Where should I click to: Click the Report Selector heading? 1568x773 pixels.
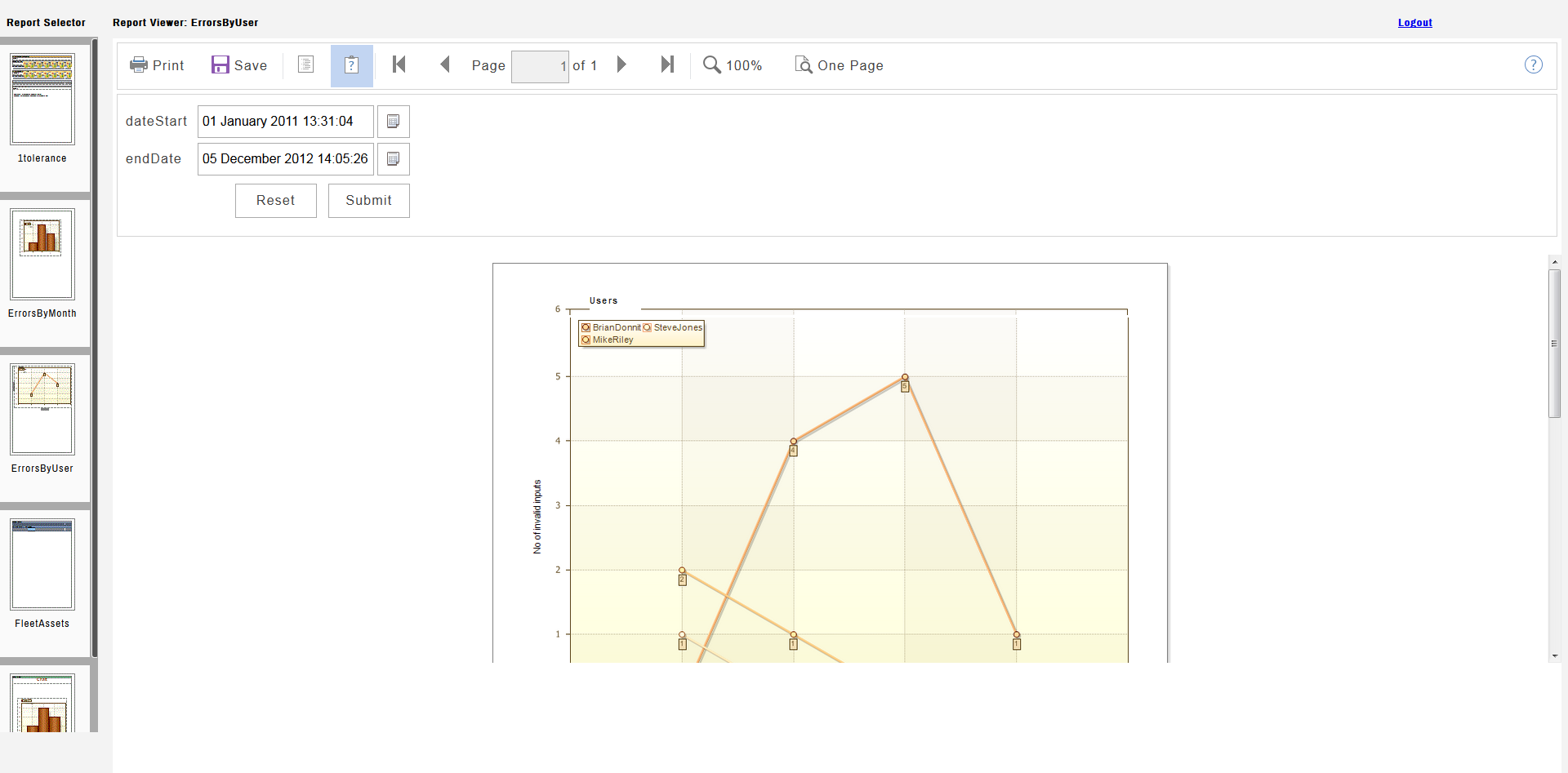click(46, 23)
